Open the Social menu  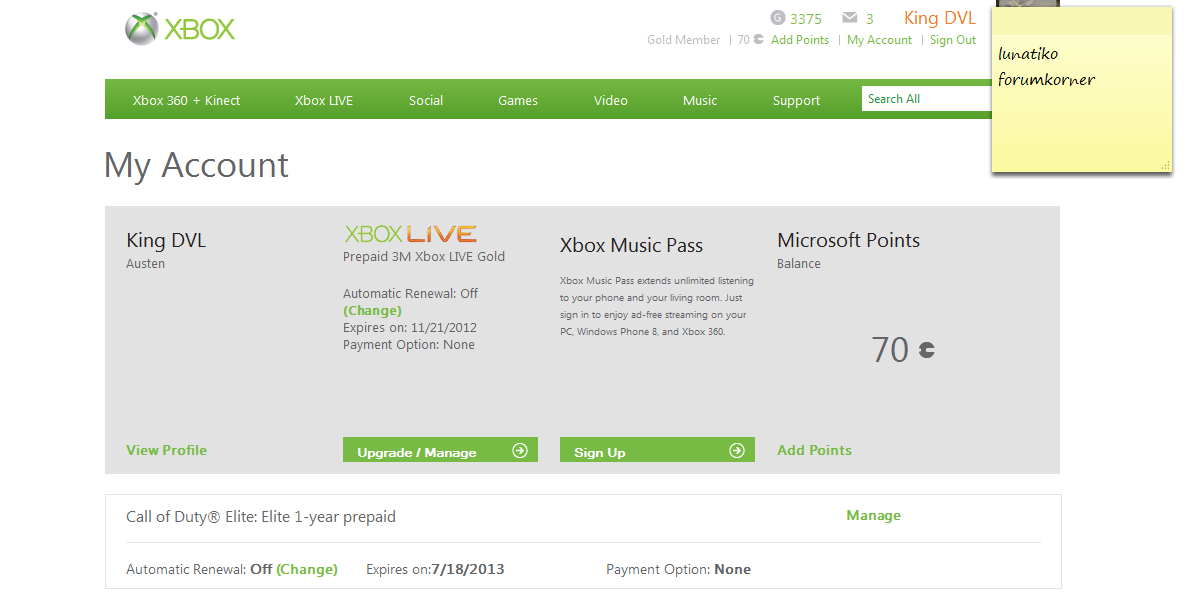point(426,100)
